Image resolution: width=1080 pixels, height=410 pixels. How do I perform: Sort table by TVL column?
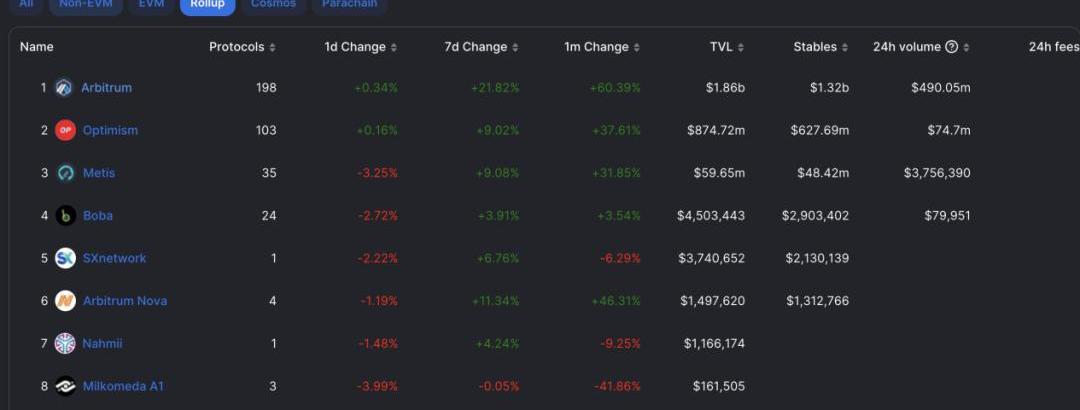click(726, 47)
